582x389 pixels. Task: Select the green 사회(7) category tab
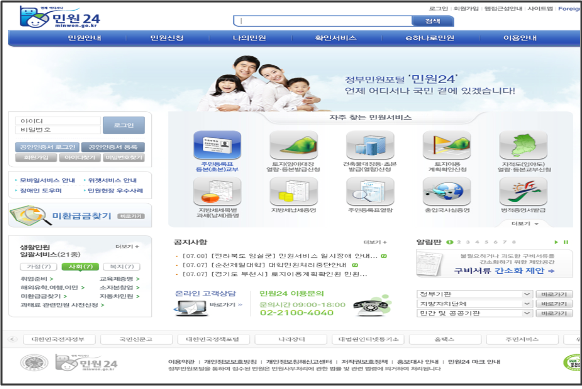(x=81, y=267)
